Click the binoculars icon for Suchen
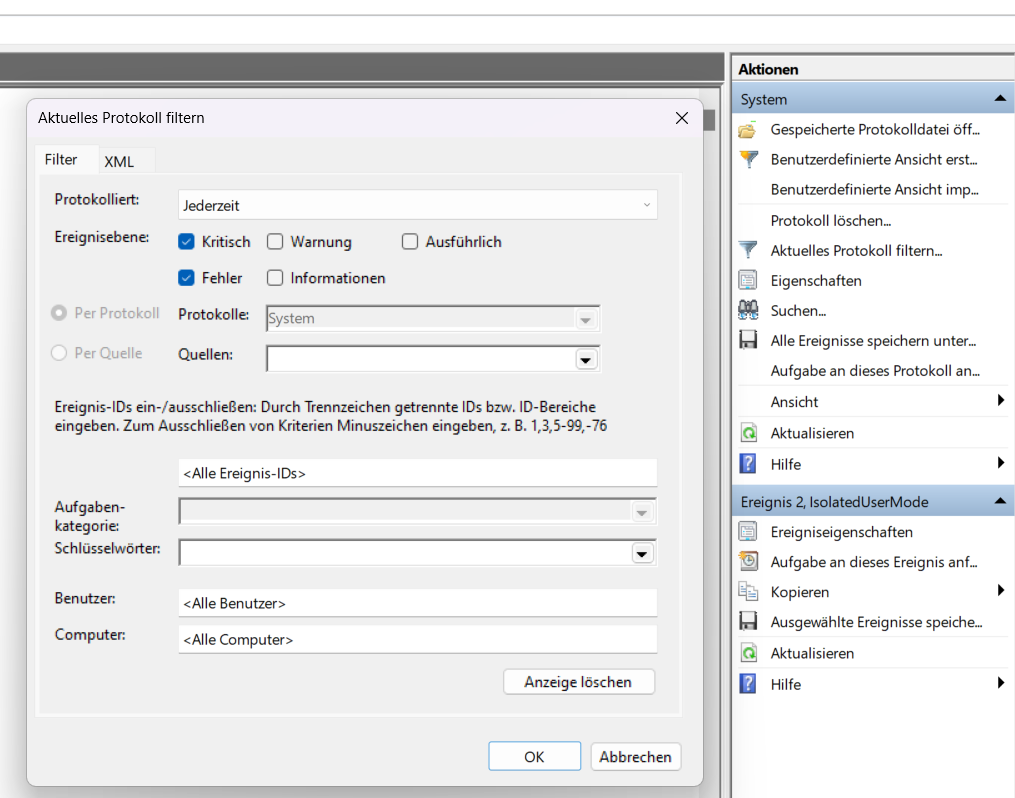This screenshot has width=1015, height=798. click(748, 311)
